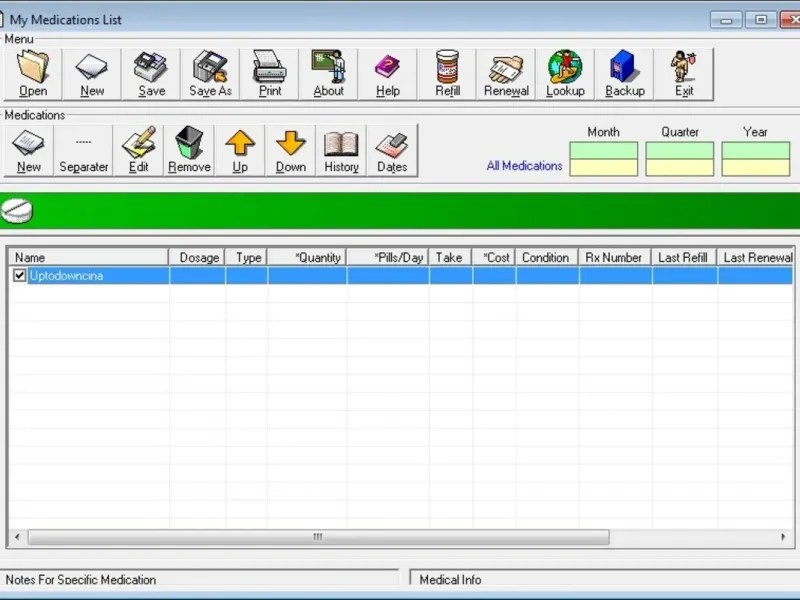The width and height of the screenshot is (800, 600).
Task: Toggle the Uptodowncina checkbox
Action: [19, 276]
